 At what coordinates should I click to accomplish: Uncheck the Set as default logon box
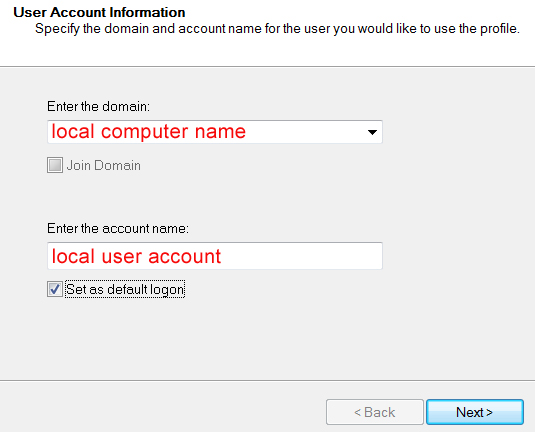pos(55,289)
